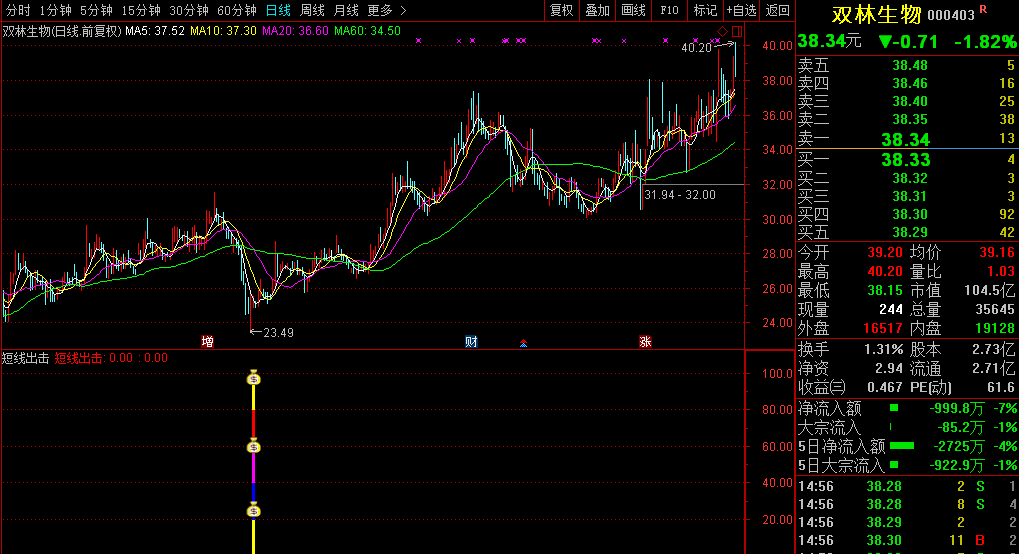
Task: Switch to the 60分钟 period tab
Action: click(237, 10)
